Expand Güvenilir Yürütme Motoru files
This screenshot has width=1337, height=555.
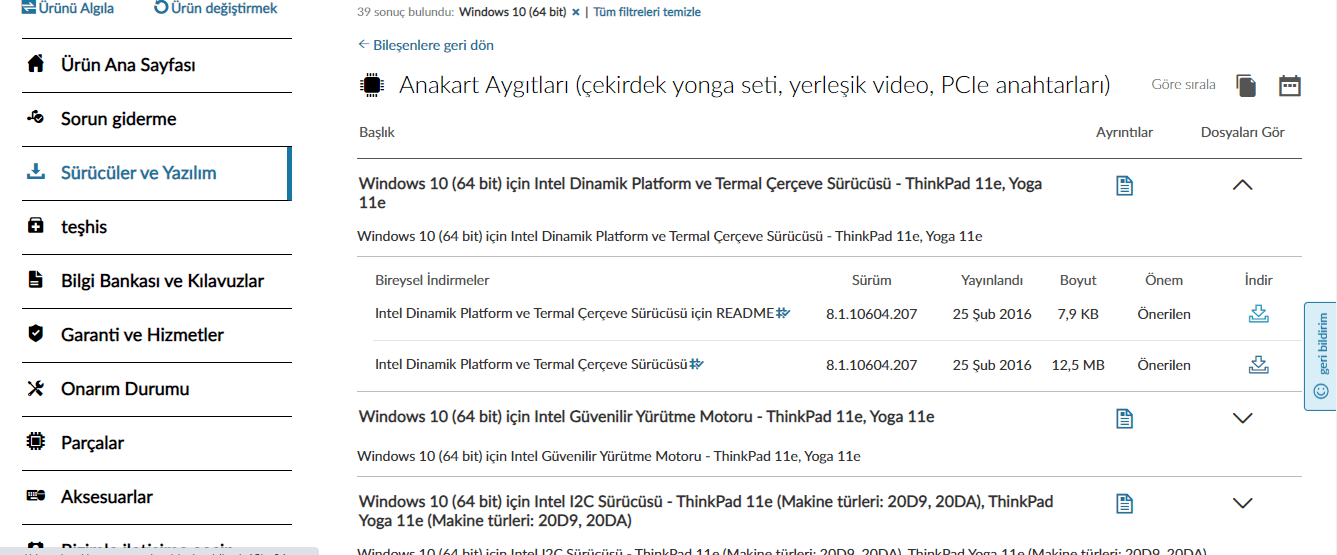pyautogui.click(x=1243, y=419)
